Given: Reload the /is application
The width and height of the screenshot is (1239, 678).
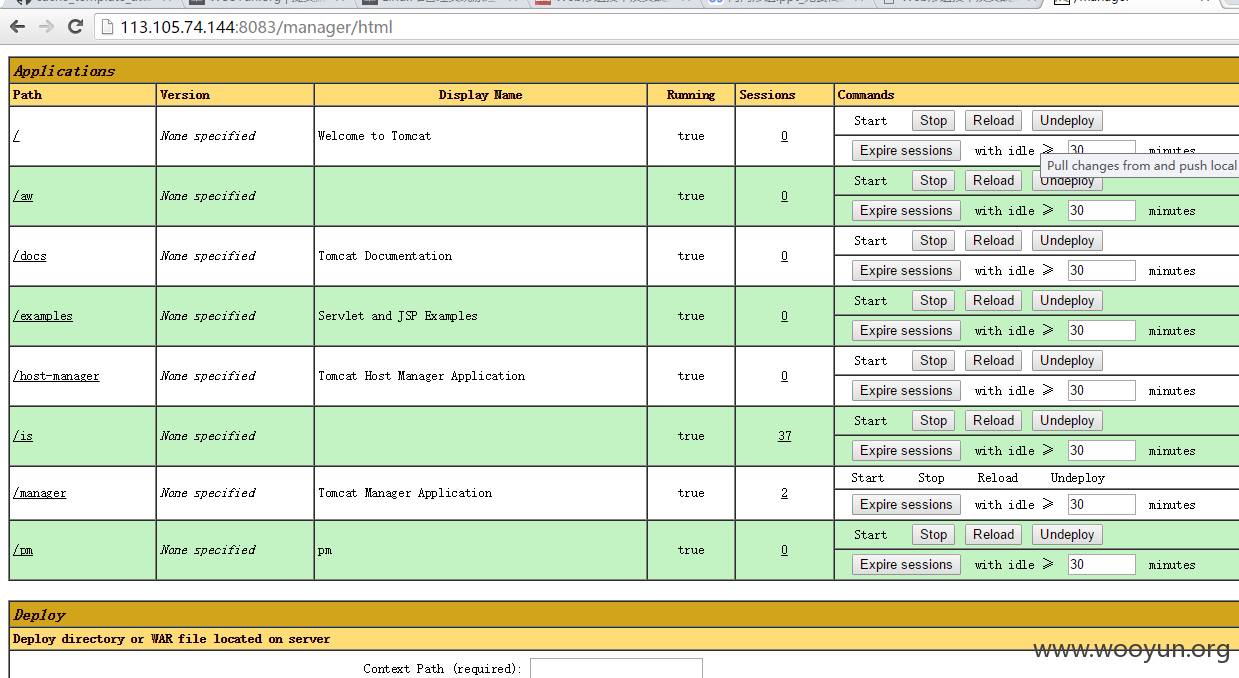Looking at the screenshot, I should tap(993, 420).
